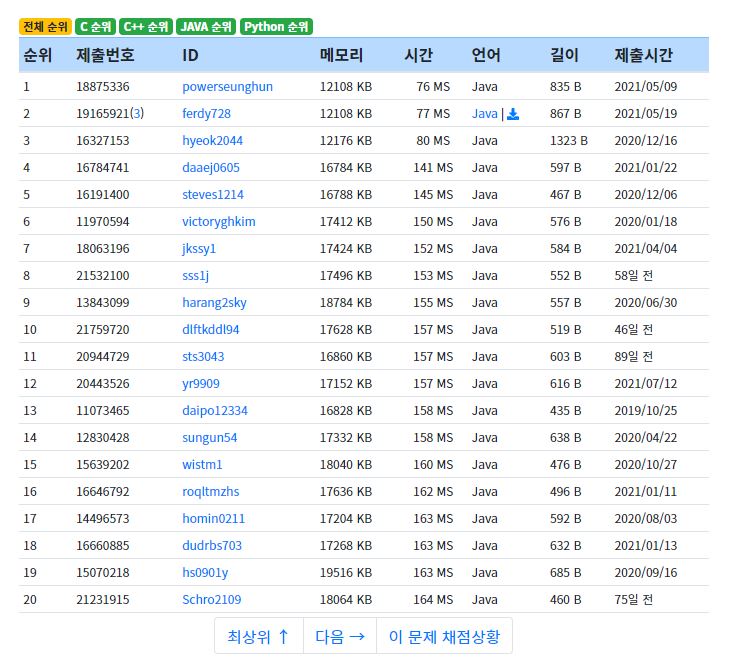Open the Python 순위 tab
Image resolution: width=743 pixels, height=666 pixels.
(276, 27)
